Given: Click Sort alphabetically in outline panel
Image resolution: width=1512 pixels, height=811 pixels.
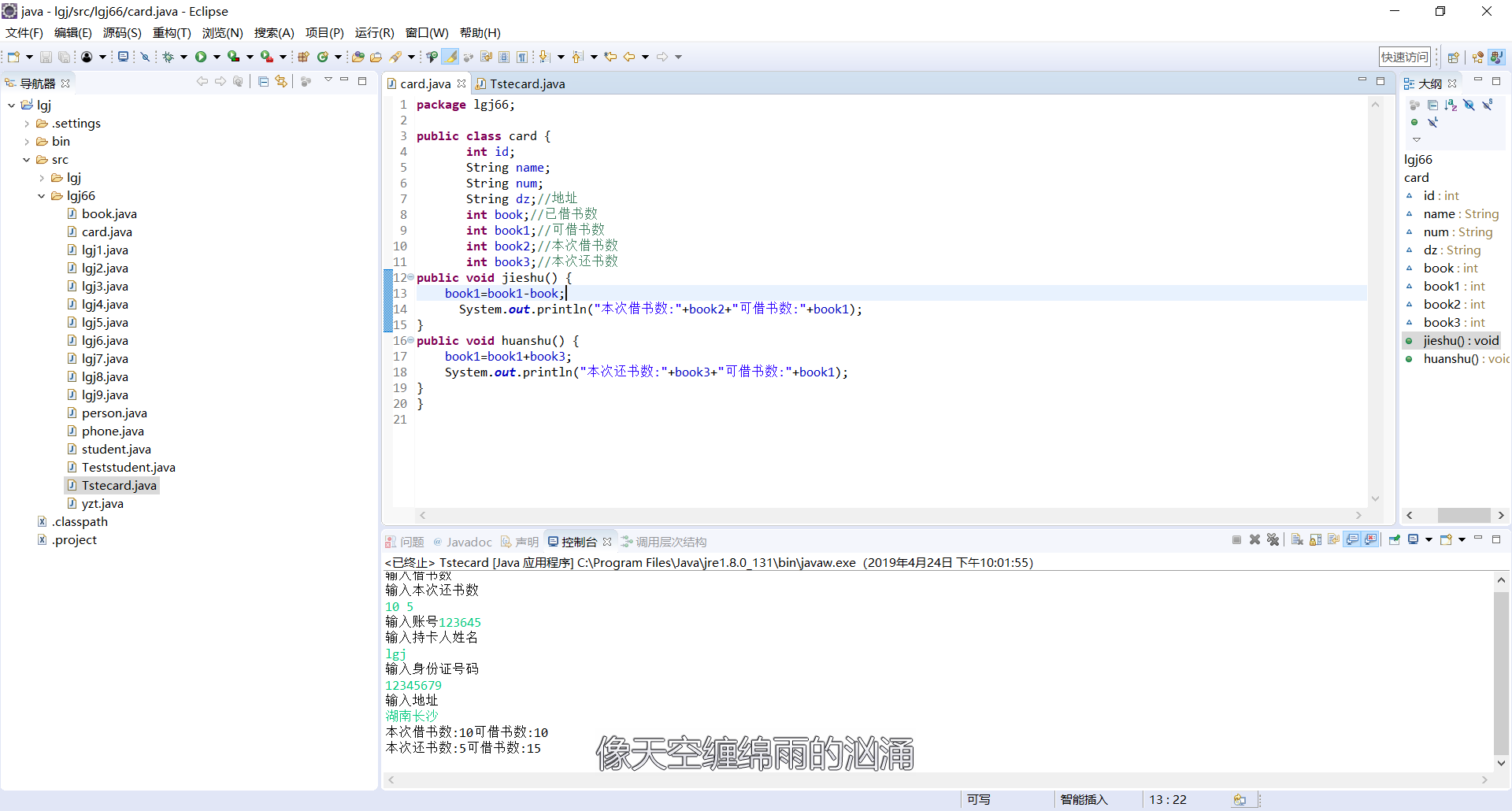Looking at the screenshot, I should pos(1451,105).
